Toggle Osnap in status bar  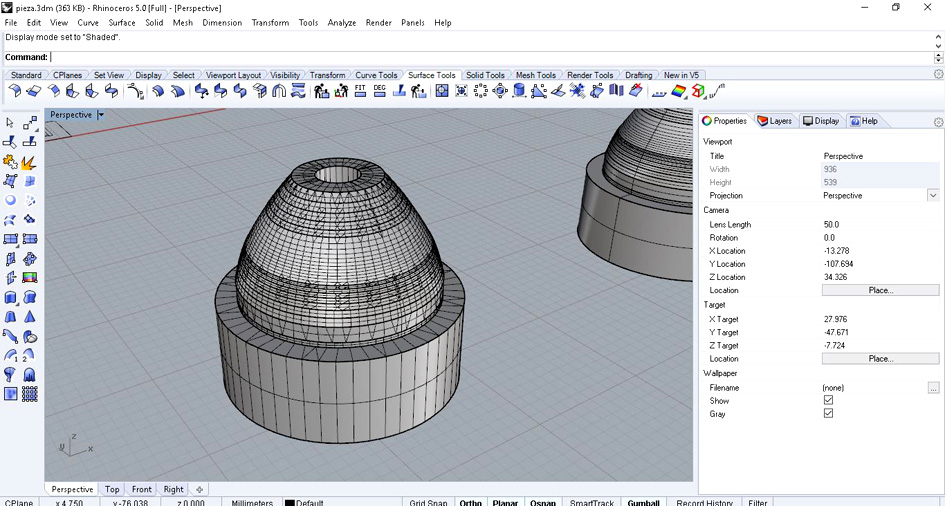click(x=543, y=502)
